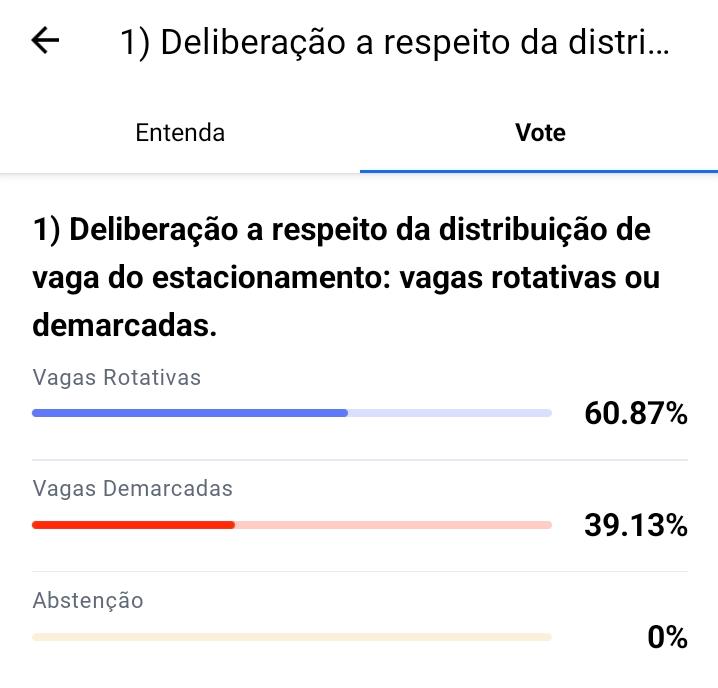Screen dimensions: 718x688
Task: Click the divider line below Vagas Rotativas row
Action: 360,459
